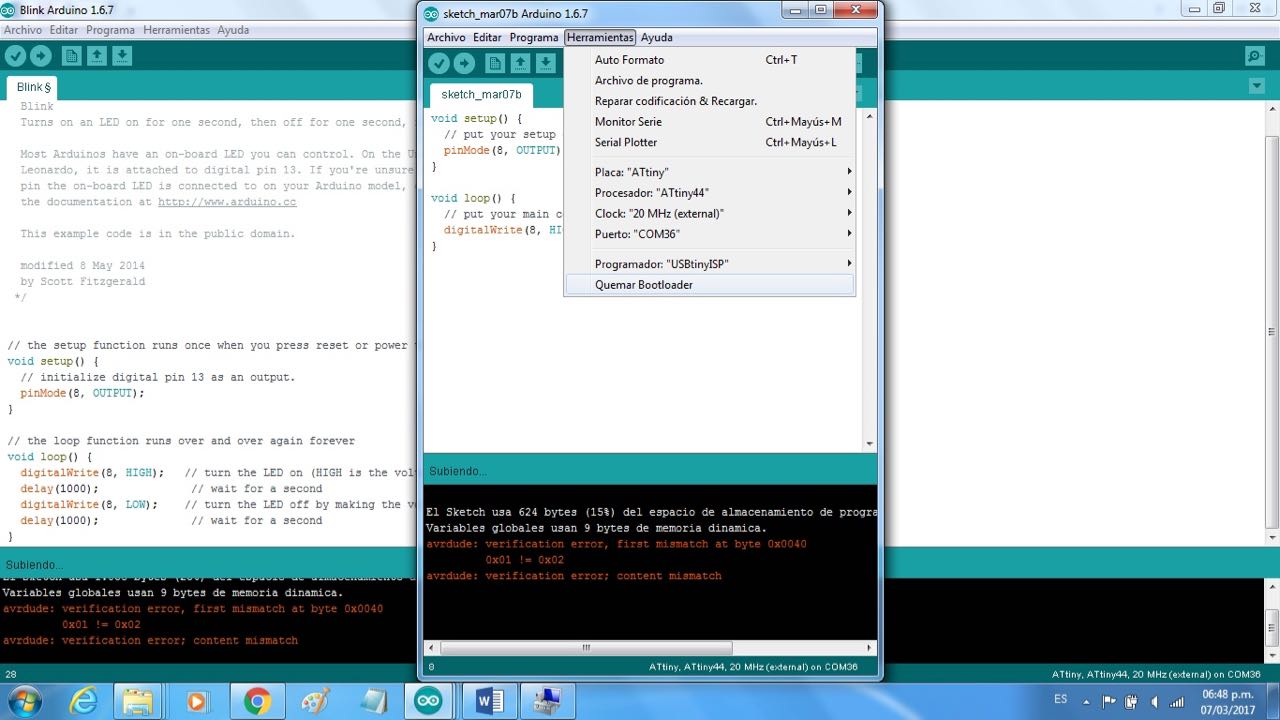This screenshot has width=1280, height=720.
Task: Click "by Scott Fitzgerald" comment in Blink
Action: [83, 282]
